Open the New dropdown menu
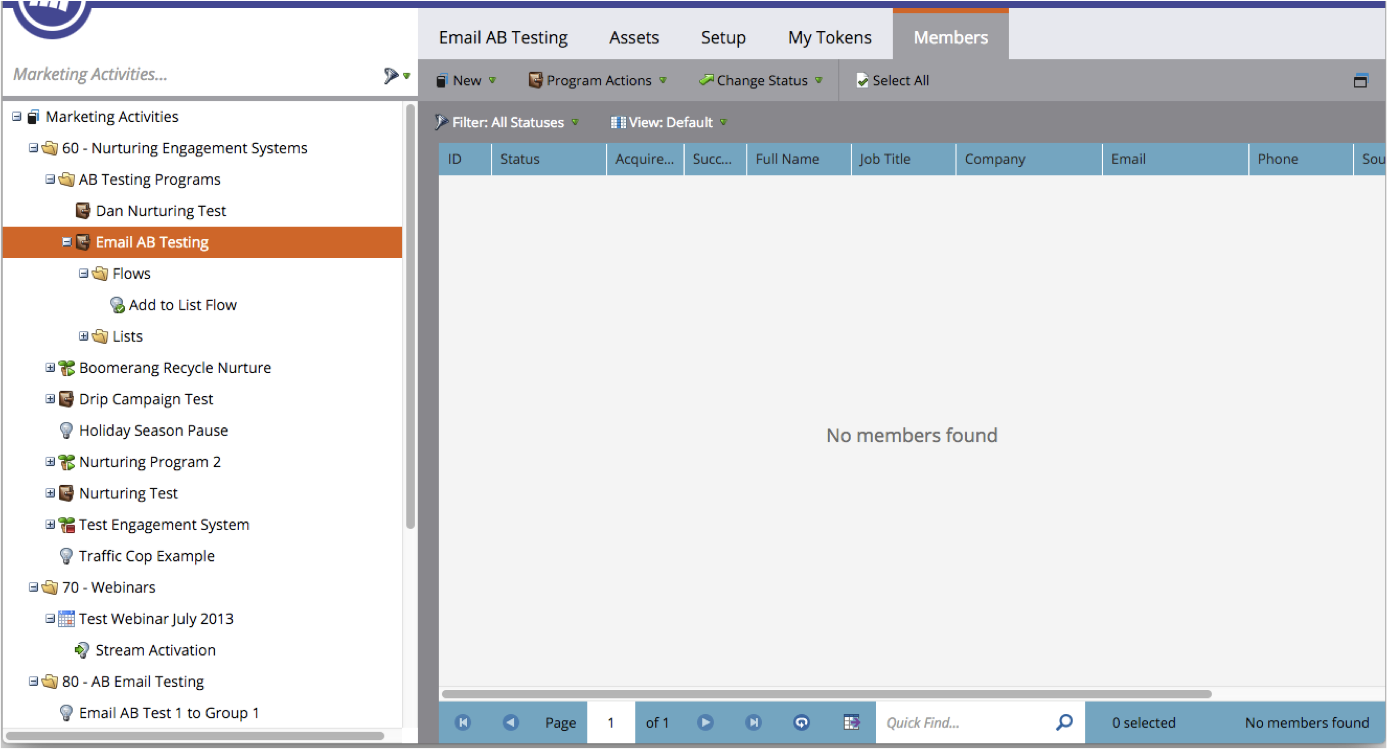 [466, 81]
